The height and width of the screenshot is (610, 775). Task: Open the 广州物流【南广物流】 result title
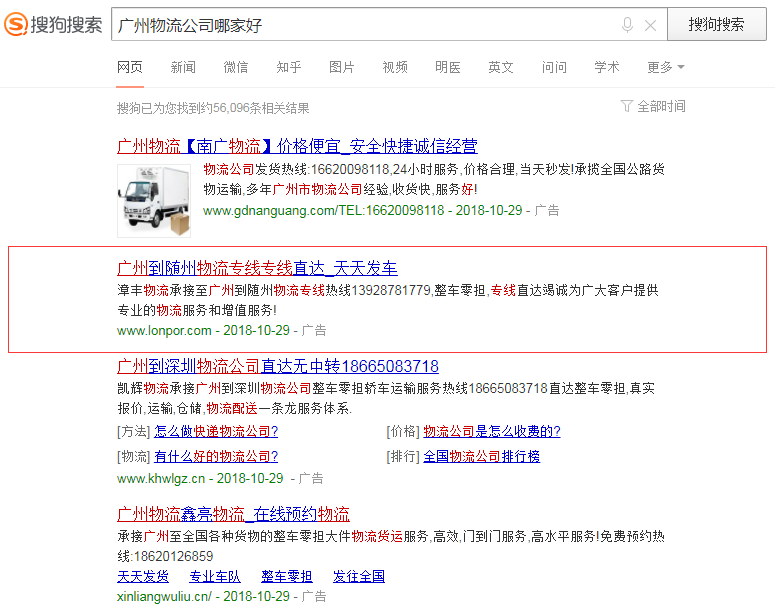(297, 146)
